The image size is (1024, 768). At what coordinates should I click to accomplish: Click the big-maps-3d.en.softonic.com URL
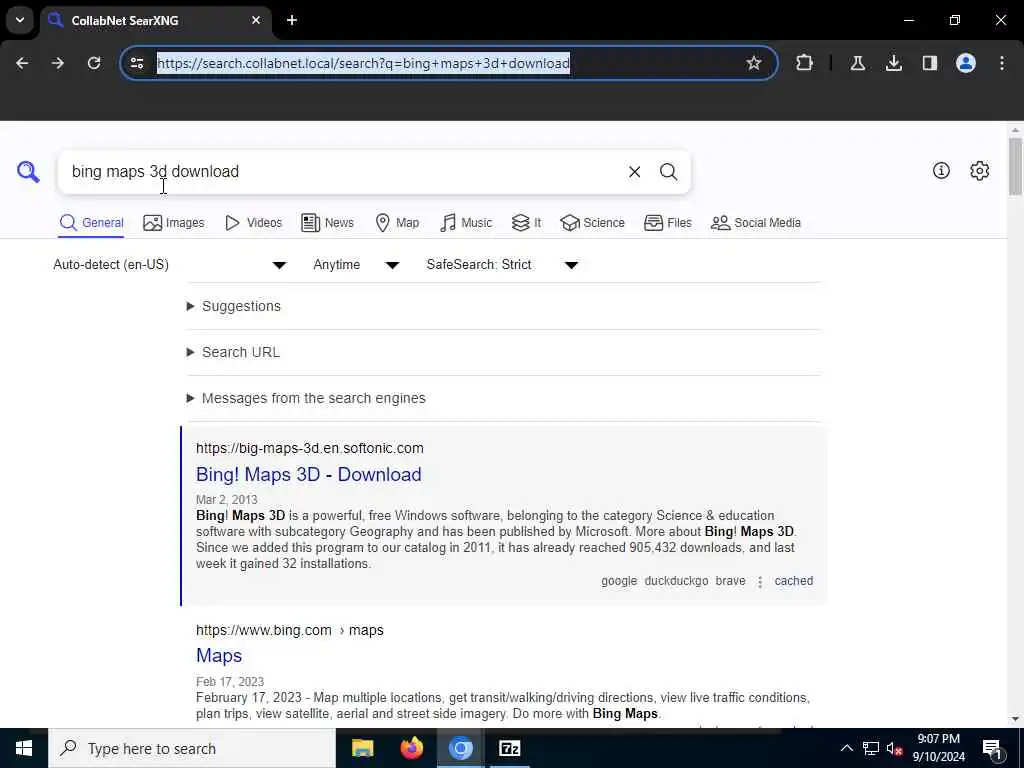[310, 448]
